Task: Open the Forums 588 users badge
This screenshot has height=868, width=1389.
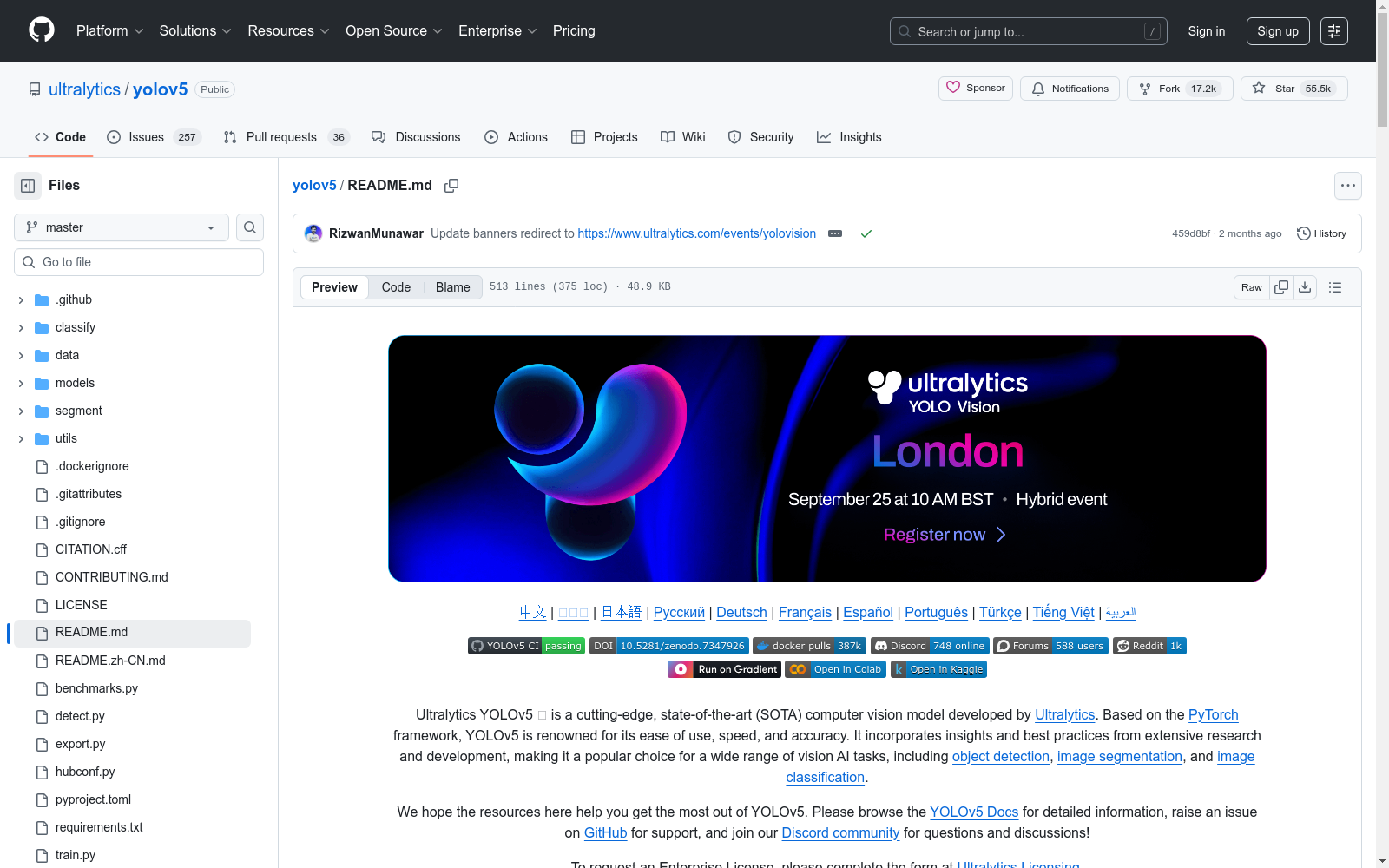Action: [x=1050, y=646]
